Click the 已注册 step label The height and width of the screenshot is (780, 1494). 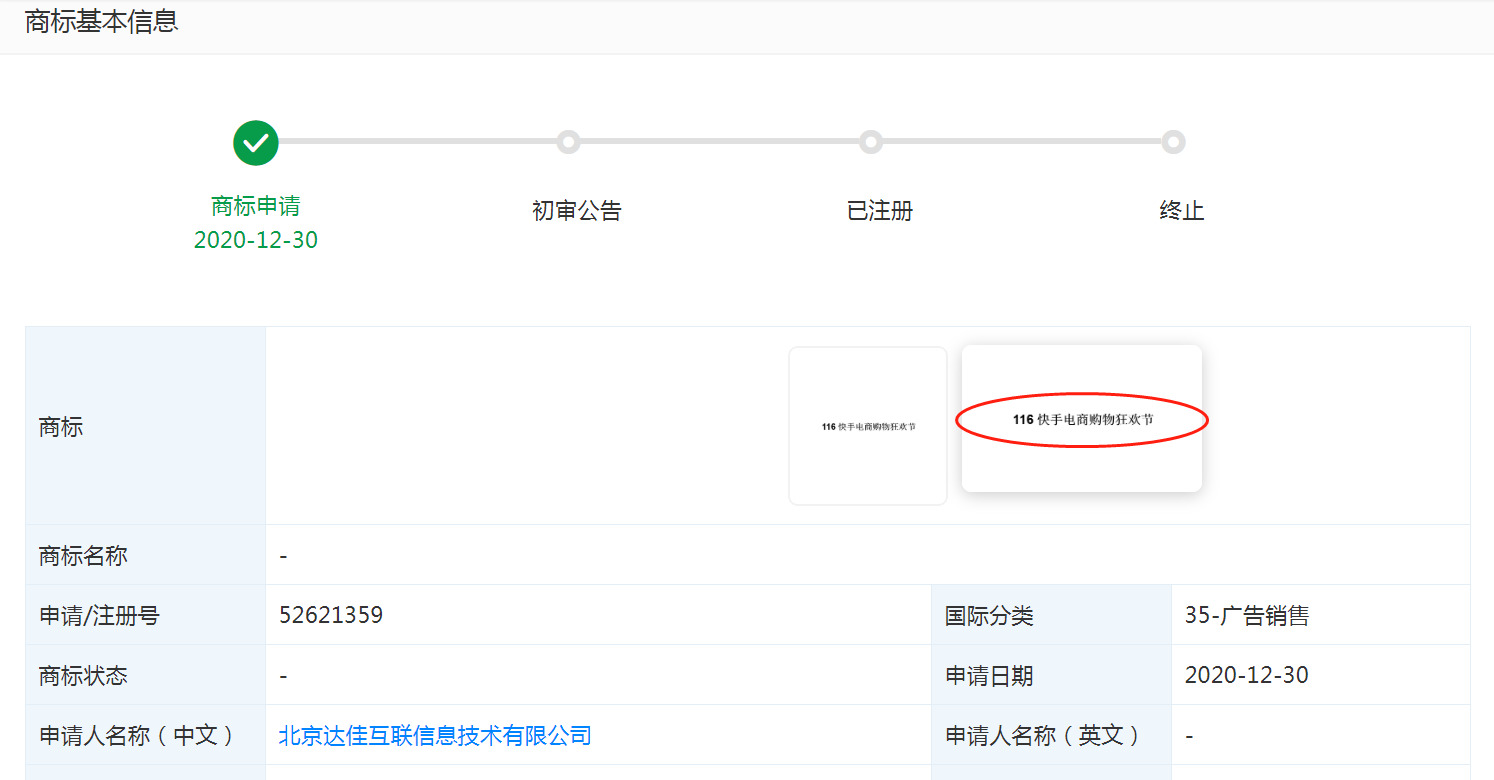point(880,211)
